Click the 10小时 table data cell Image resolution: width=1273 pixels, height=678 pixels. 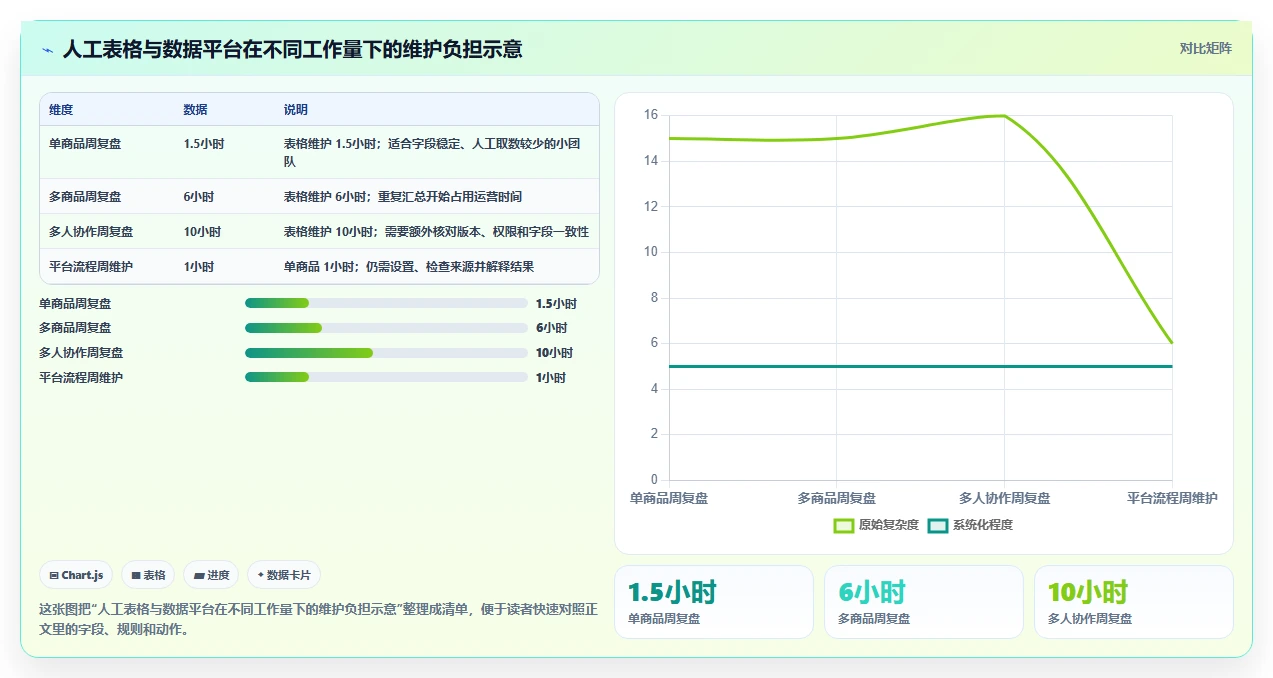(x=202, y=232)
